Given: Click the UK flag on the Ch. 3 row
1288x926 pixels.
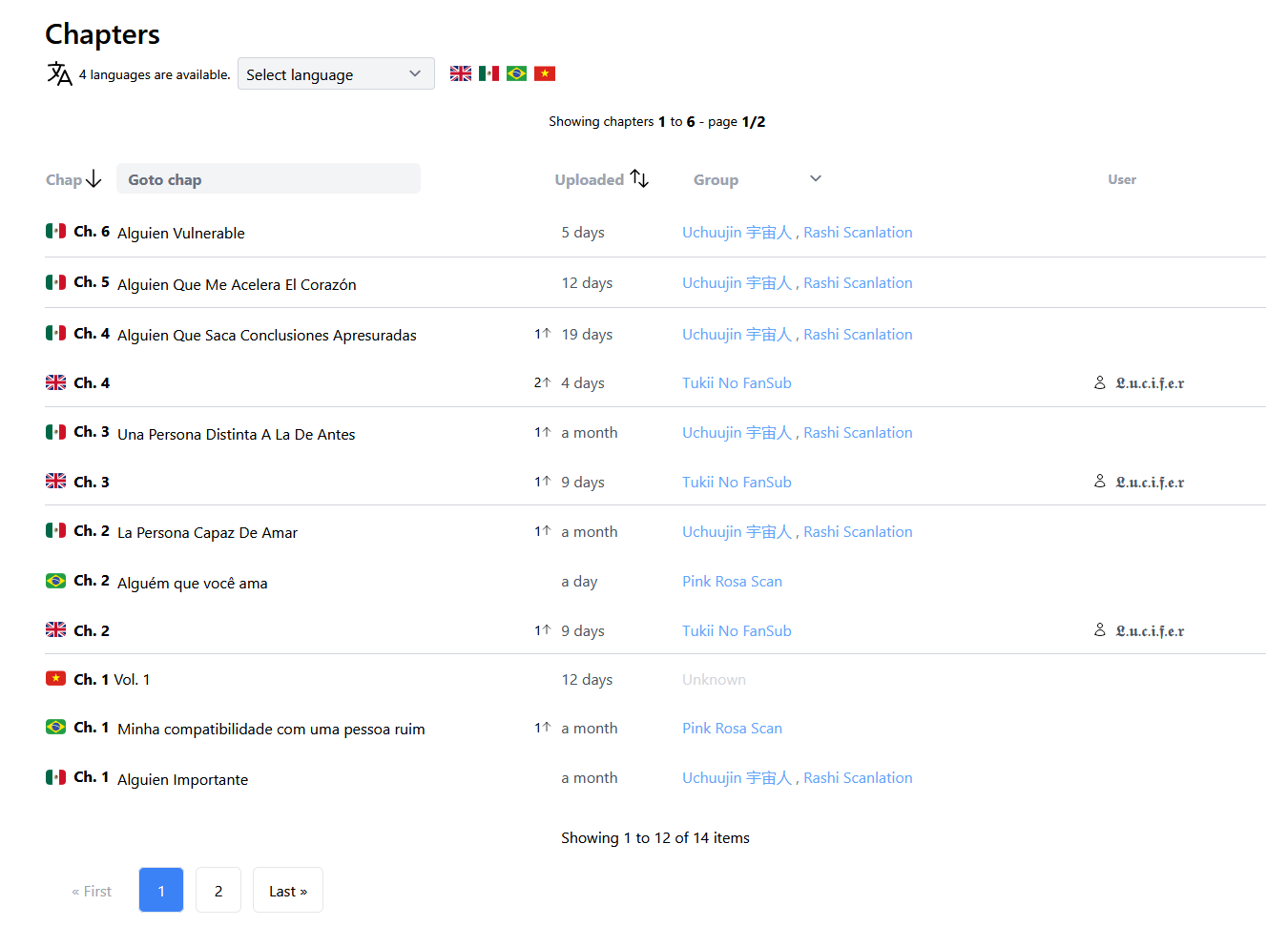Looking at the screenshot, I should (x=55, y=481).
